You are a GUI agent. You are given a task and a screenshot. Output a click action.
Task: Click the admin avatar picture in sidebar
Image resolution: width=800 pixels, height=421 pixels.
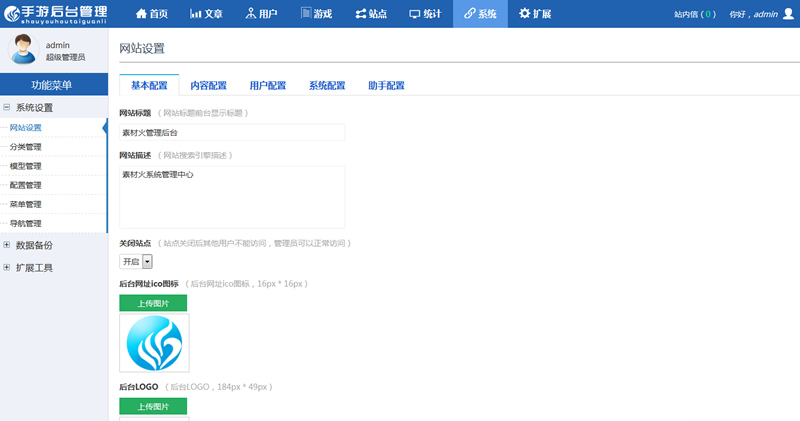23,49
